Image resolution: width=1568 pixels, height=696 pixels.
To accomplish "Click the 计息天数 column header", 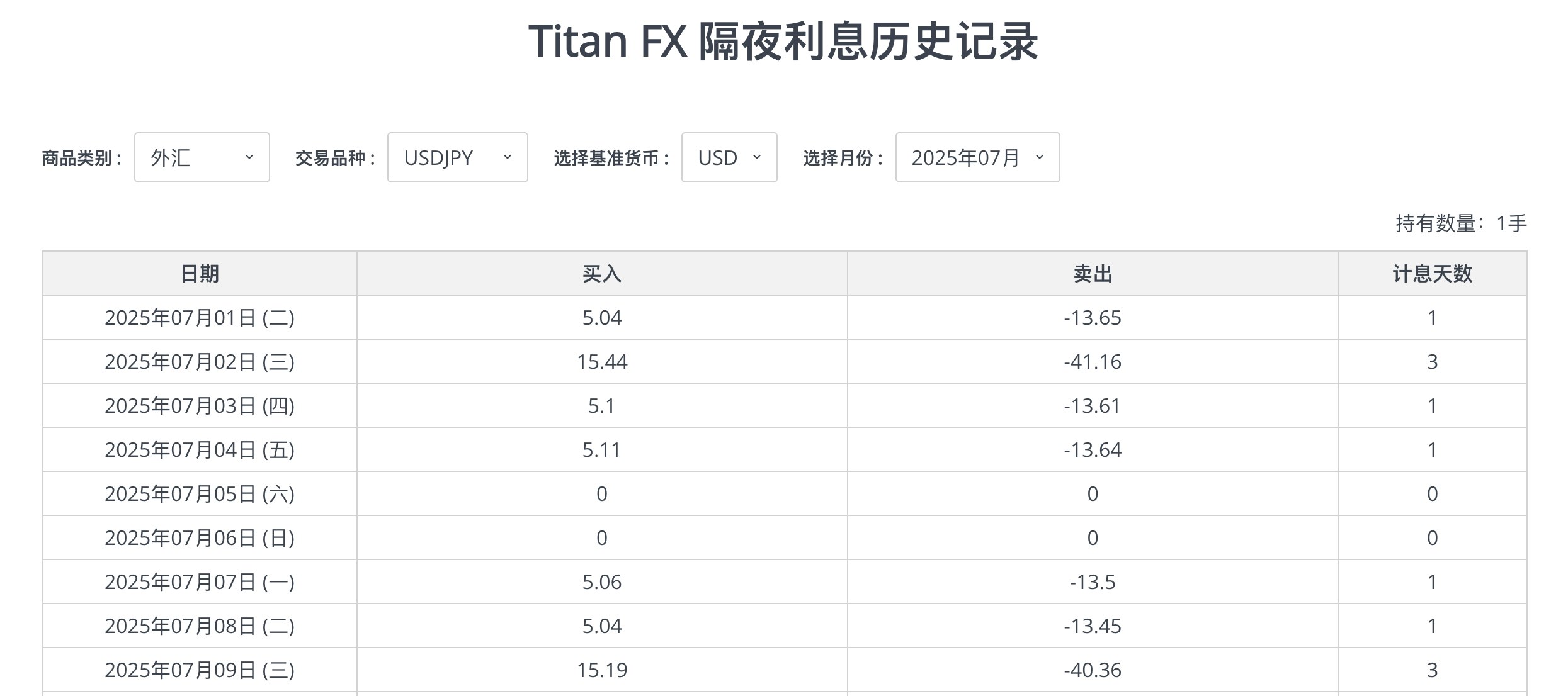I will [x=1432, y=274].
